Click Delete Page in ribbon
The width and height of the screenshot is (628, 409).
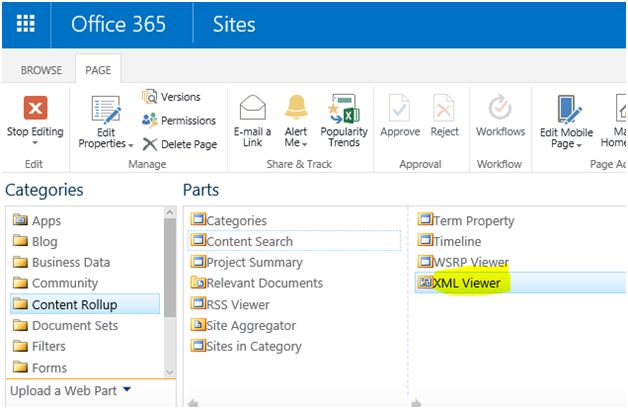coord(179,144)
